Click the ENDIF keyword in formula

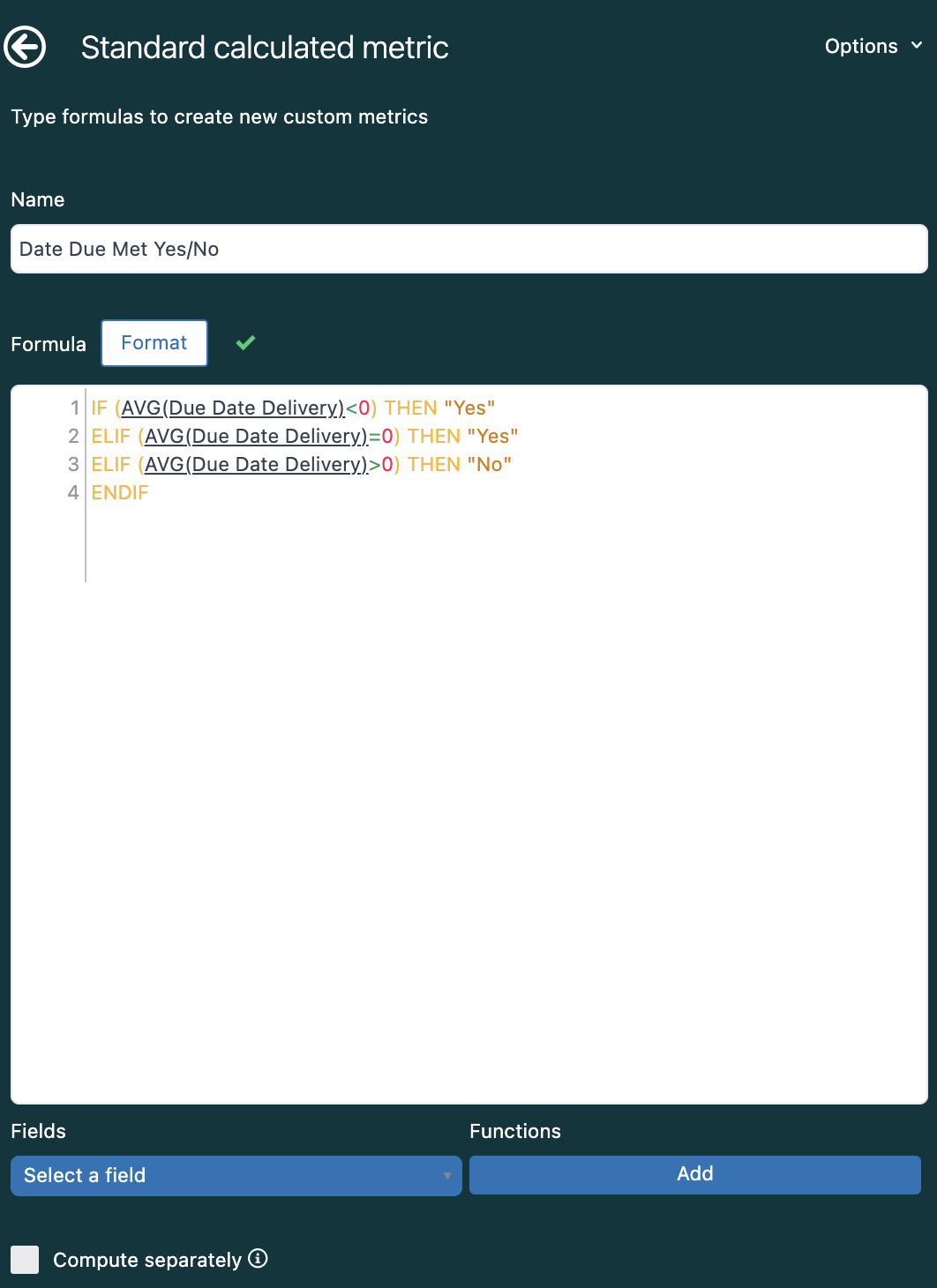[120, 492]
